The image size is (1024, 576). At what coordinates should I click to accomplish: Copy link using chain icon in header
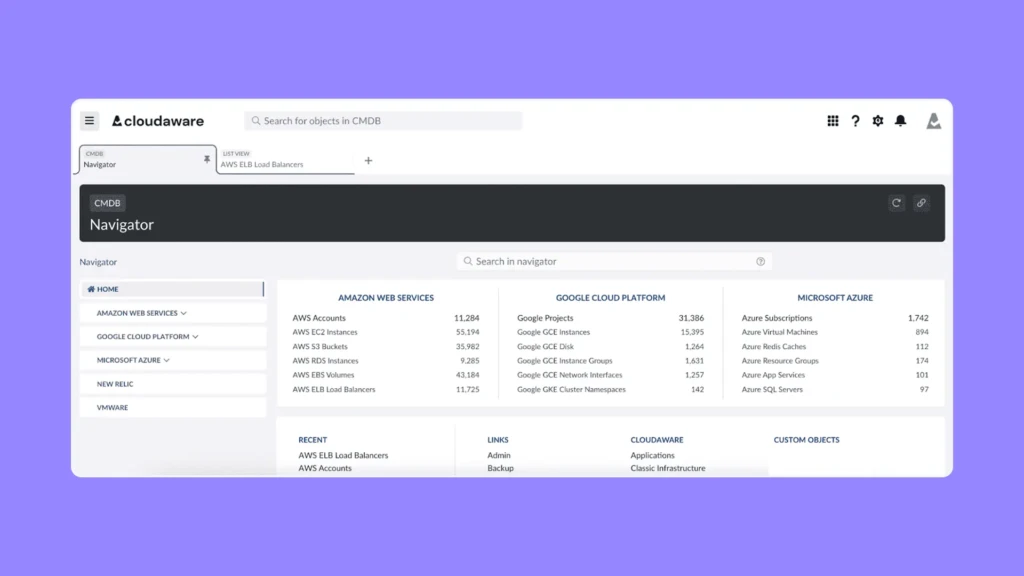click(x=921, y=203)
